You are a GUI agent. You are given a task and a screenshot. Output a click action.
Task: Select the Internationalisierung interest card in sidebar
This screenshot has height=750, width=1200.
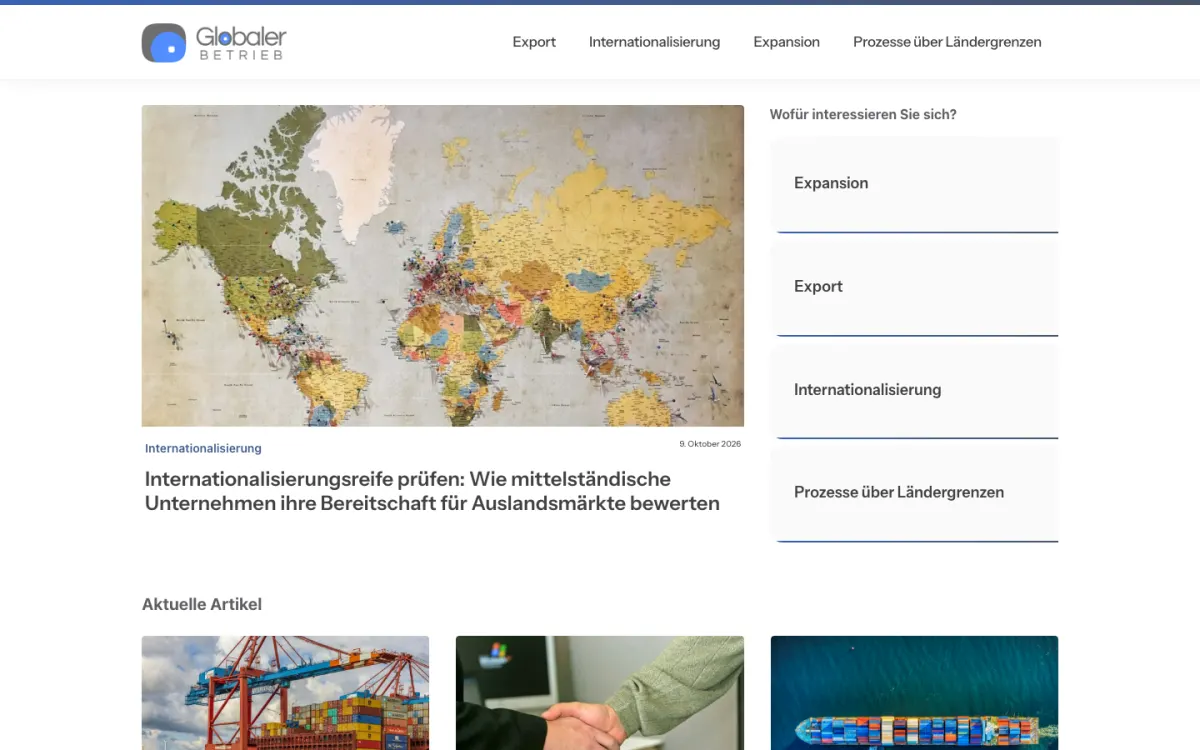(x=914, y=391)
